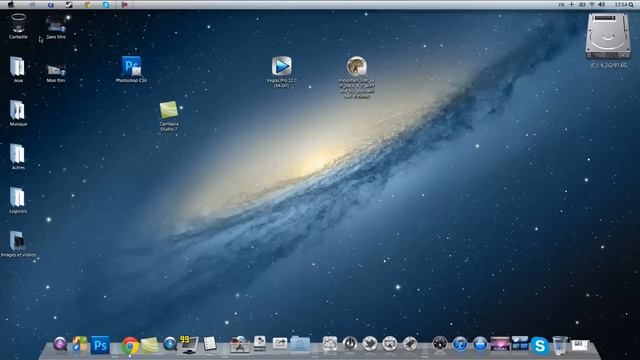Open Camtasia from the dock

click(x=150, y=345)
